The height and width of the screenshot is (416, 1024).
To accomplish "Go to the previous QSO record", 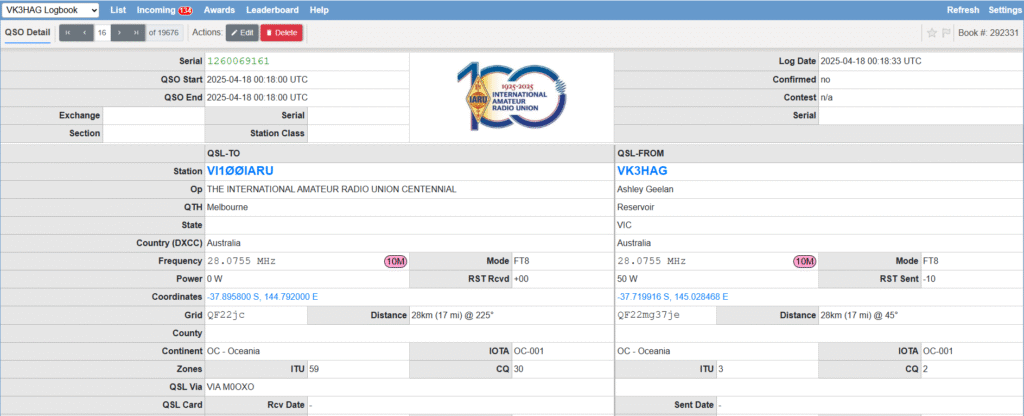I will (84, 33).
